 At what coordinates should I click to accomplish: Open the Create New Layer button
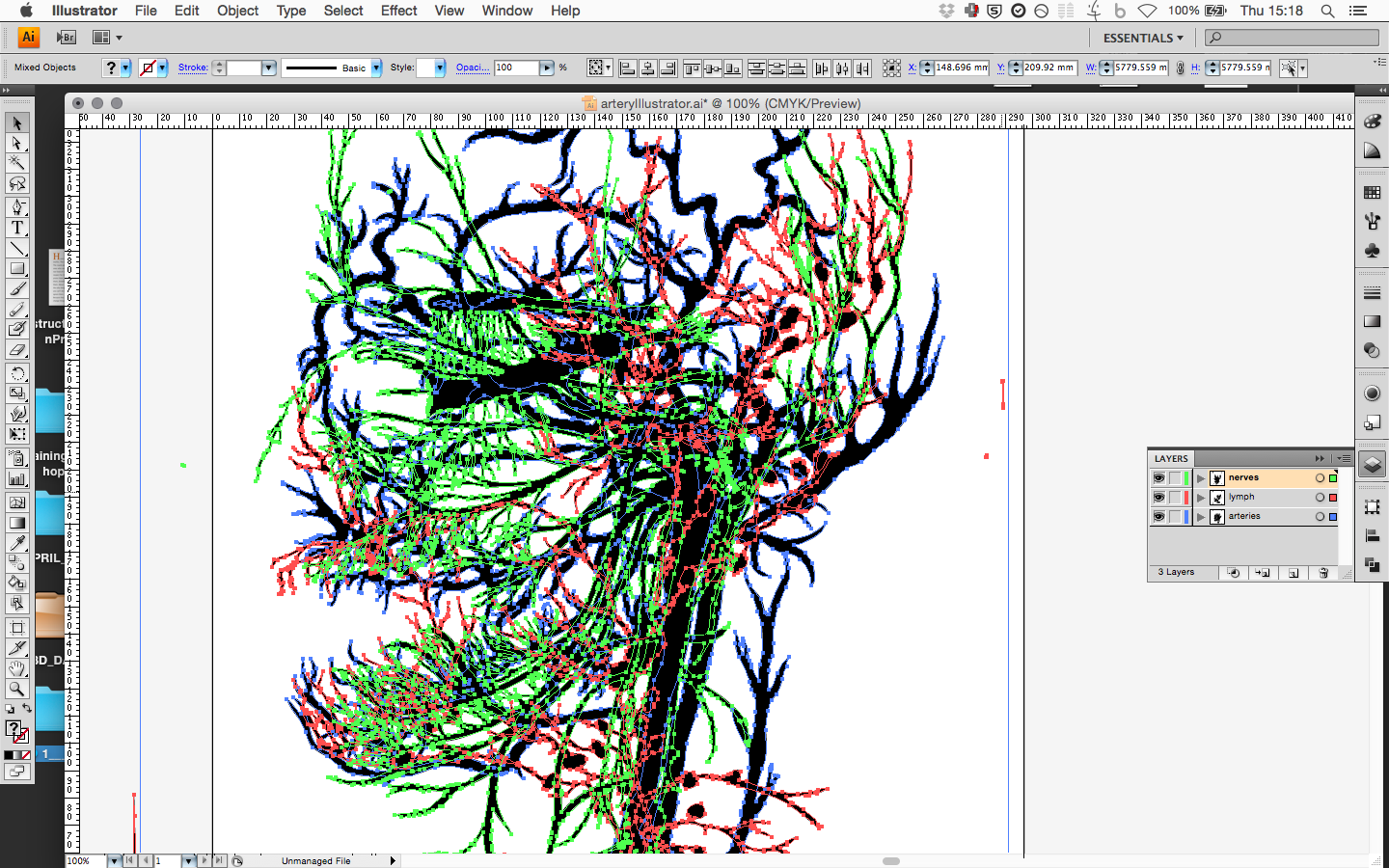[1293, 572]
